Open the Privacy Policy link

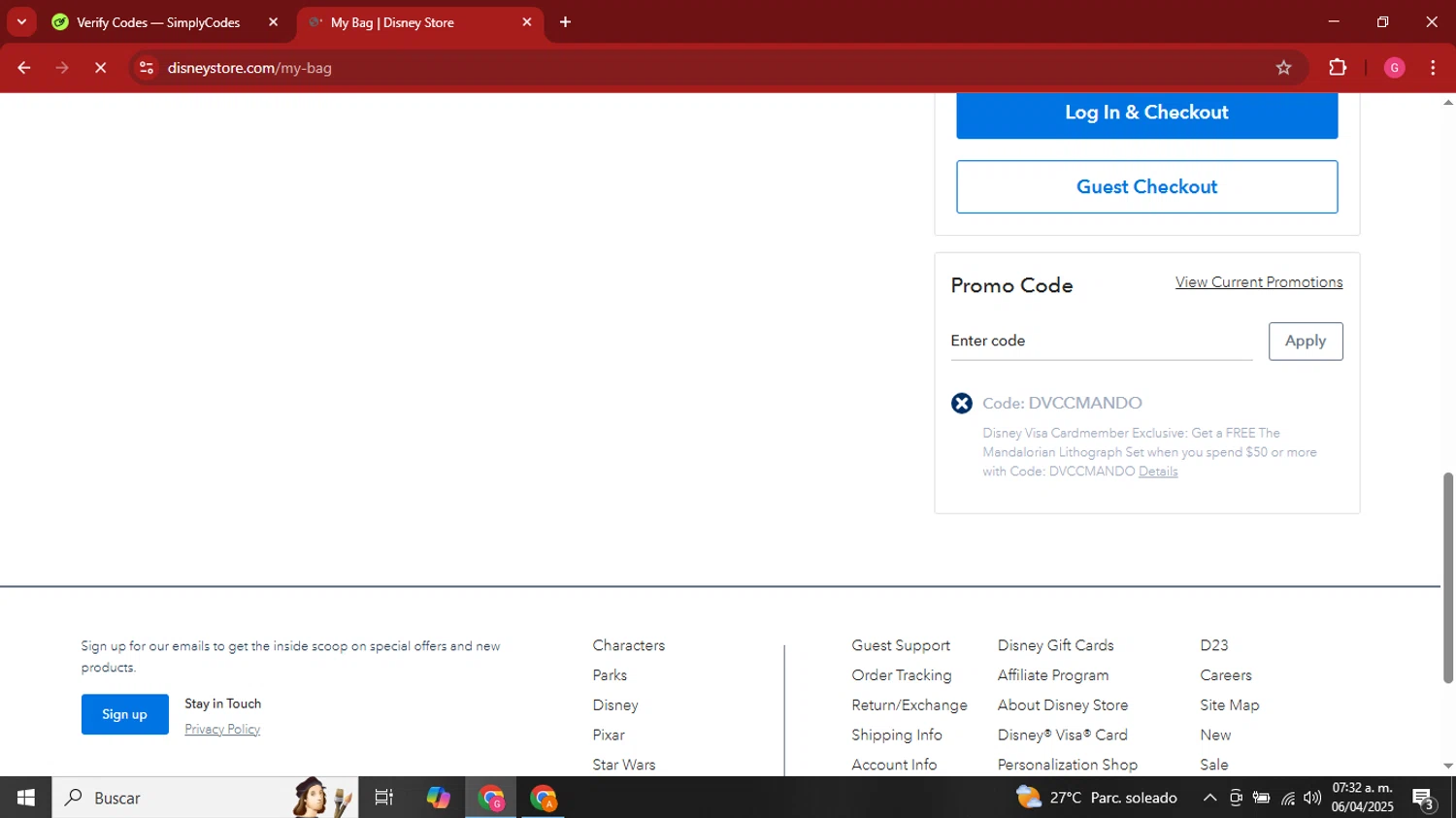tap(222, 729)
